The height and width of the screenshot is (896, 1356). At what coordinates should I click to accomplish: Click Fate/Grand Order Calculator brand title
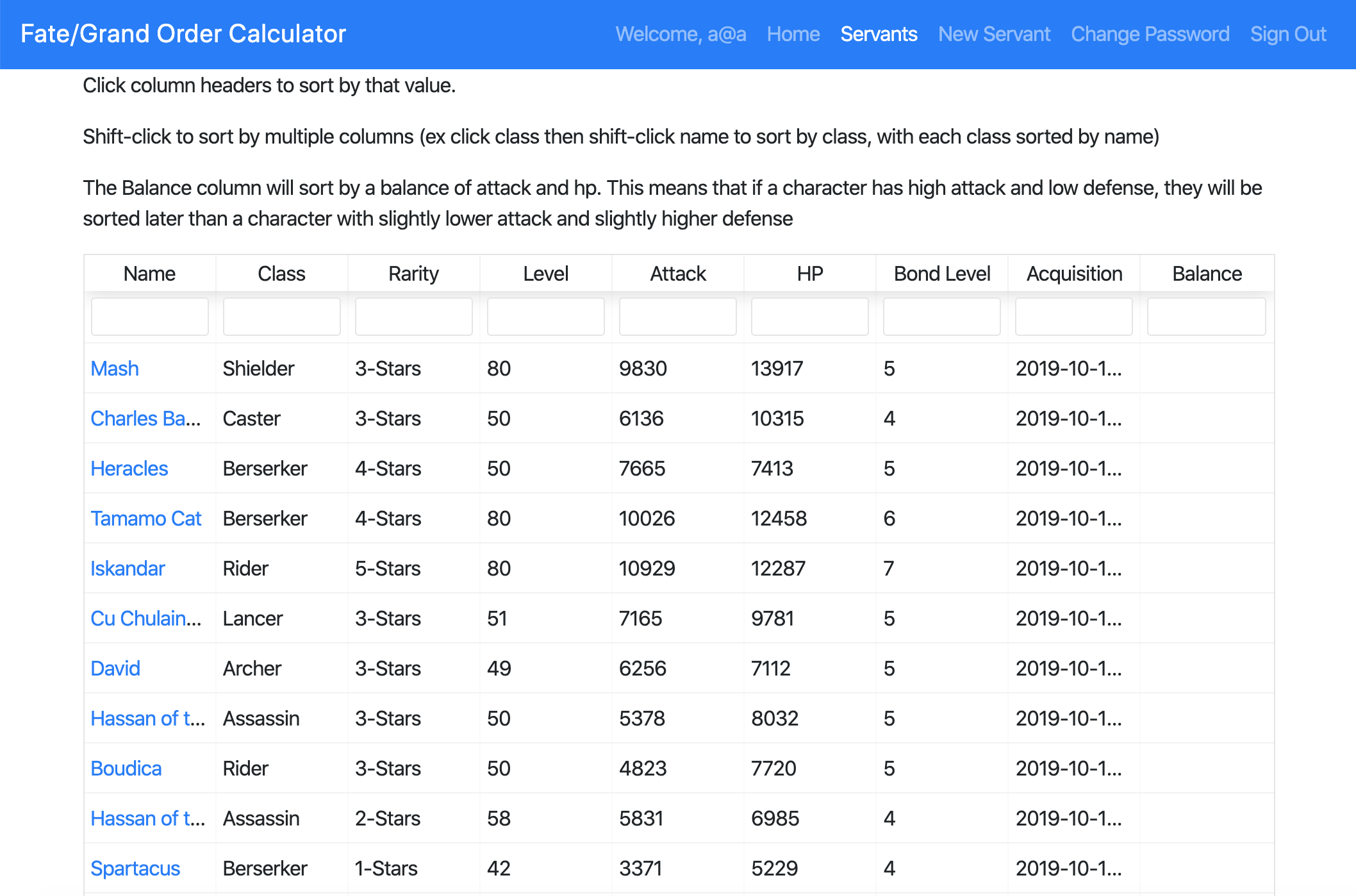pos(183,34)
